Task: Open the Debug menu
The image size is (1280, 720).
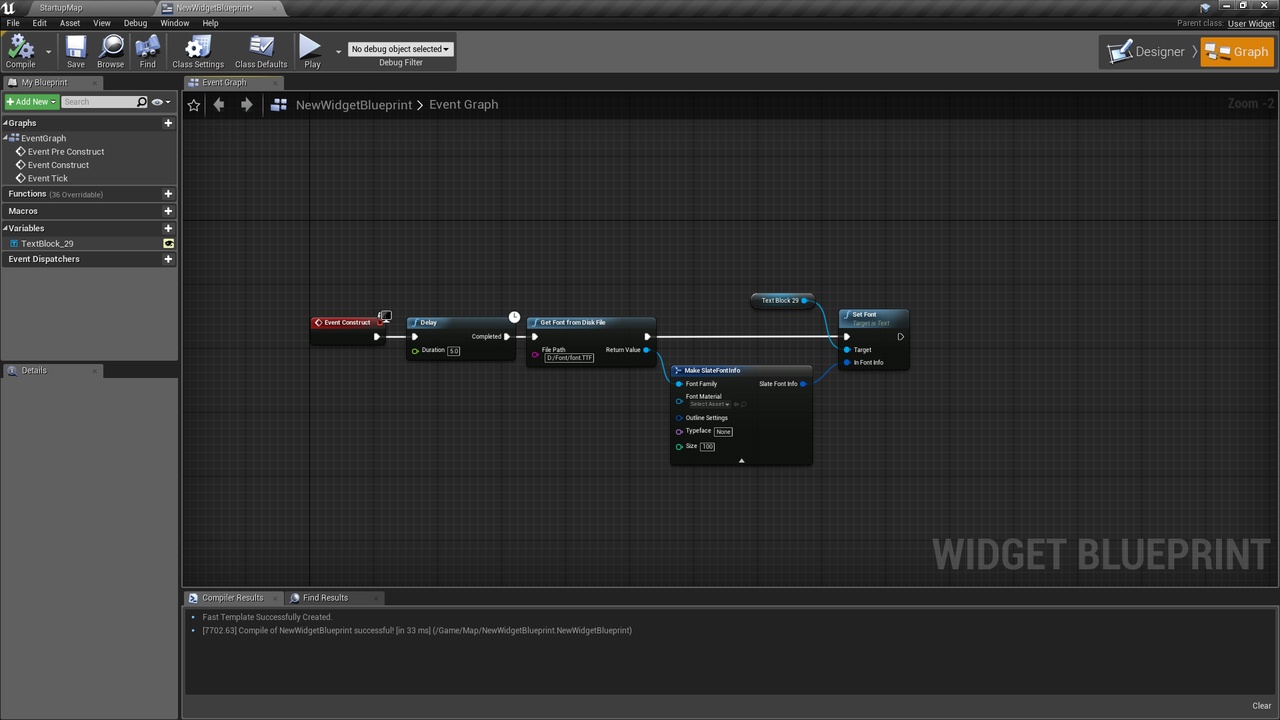Action: click(135, 23)
